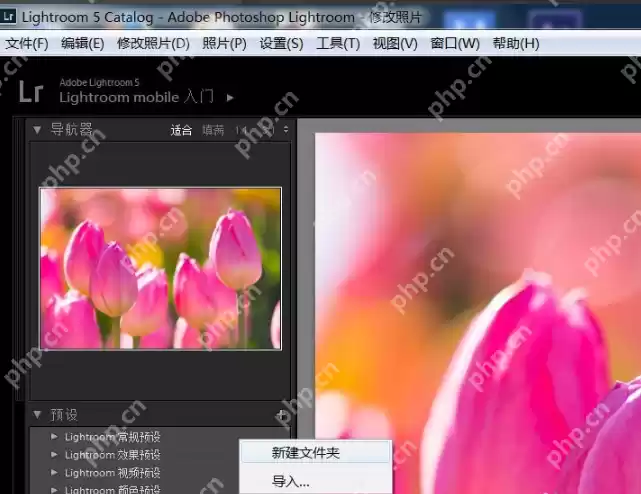Collapse the 导航器 panel
641x494 pixels.
point(37,130)
